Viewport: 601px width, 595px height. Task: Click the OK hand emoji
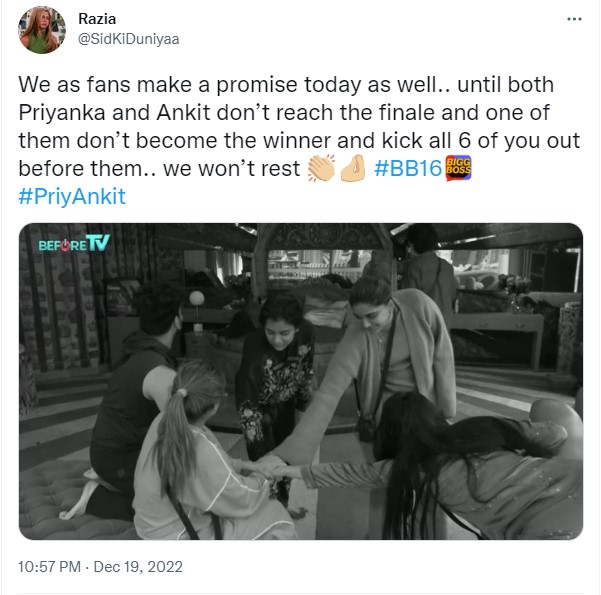click(x=351, y=169)
